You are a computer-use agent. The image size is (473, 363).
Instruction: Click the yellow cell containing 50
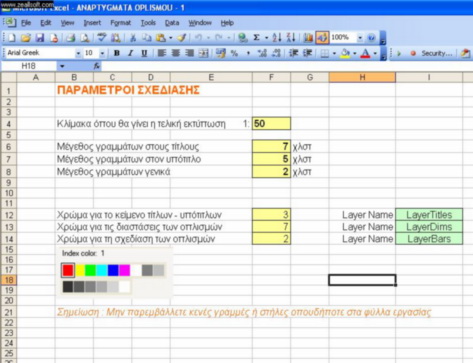[x=271, y=124]
